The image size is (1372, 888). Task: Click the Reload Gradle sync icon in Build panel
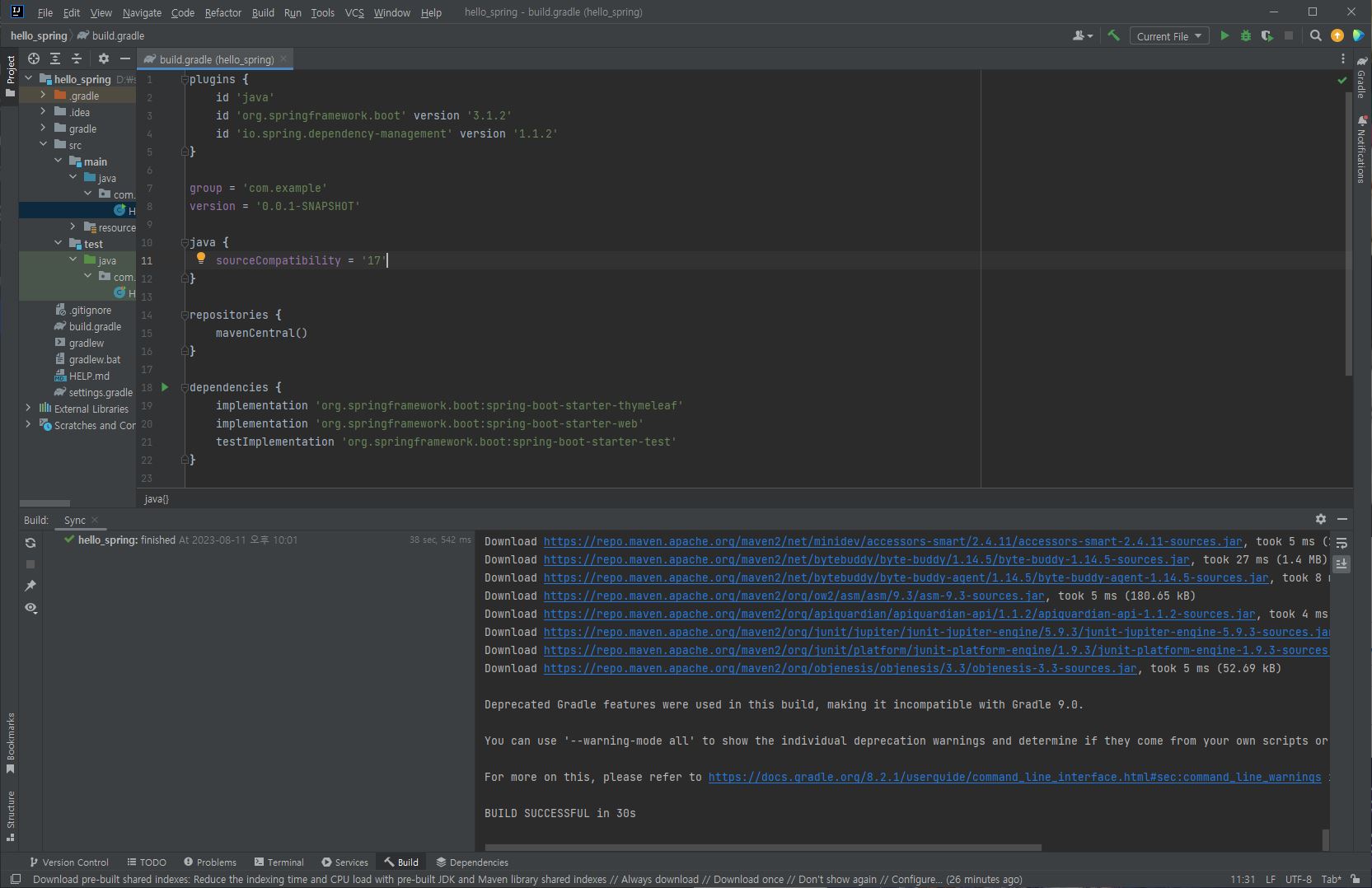(30, 543)
